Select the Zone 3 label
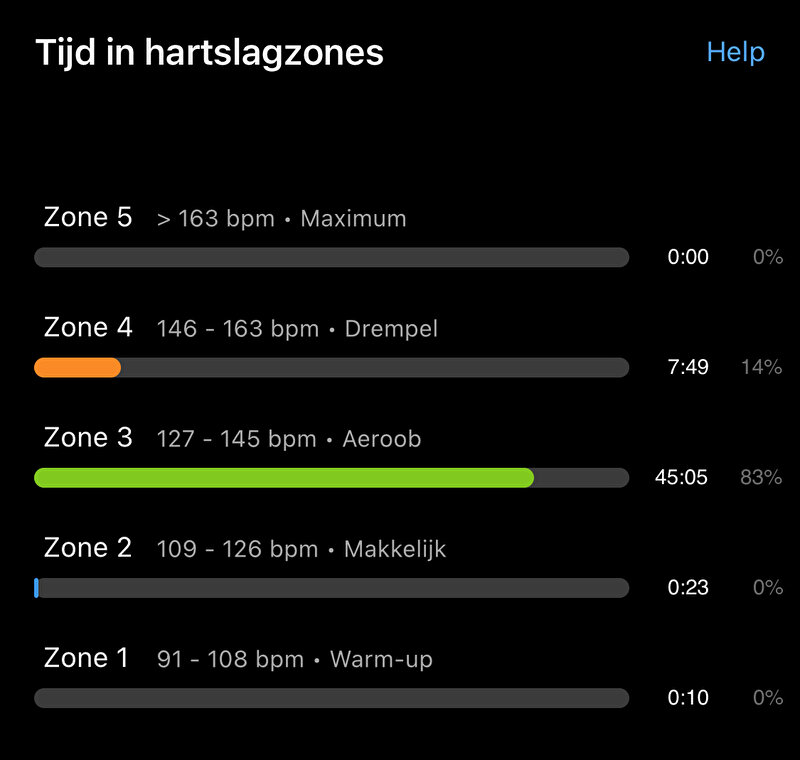The width and height of the screenshot is (800, 760). pos(88,438)
